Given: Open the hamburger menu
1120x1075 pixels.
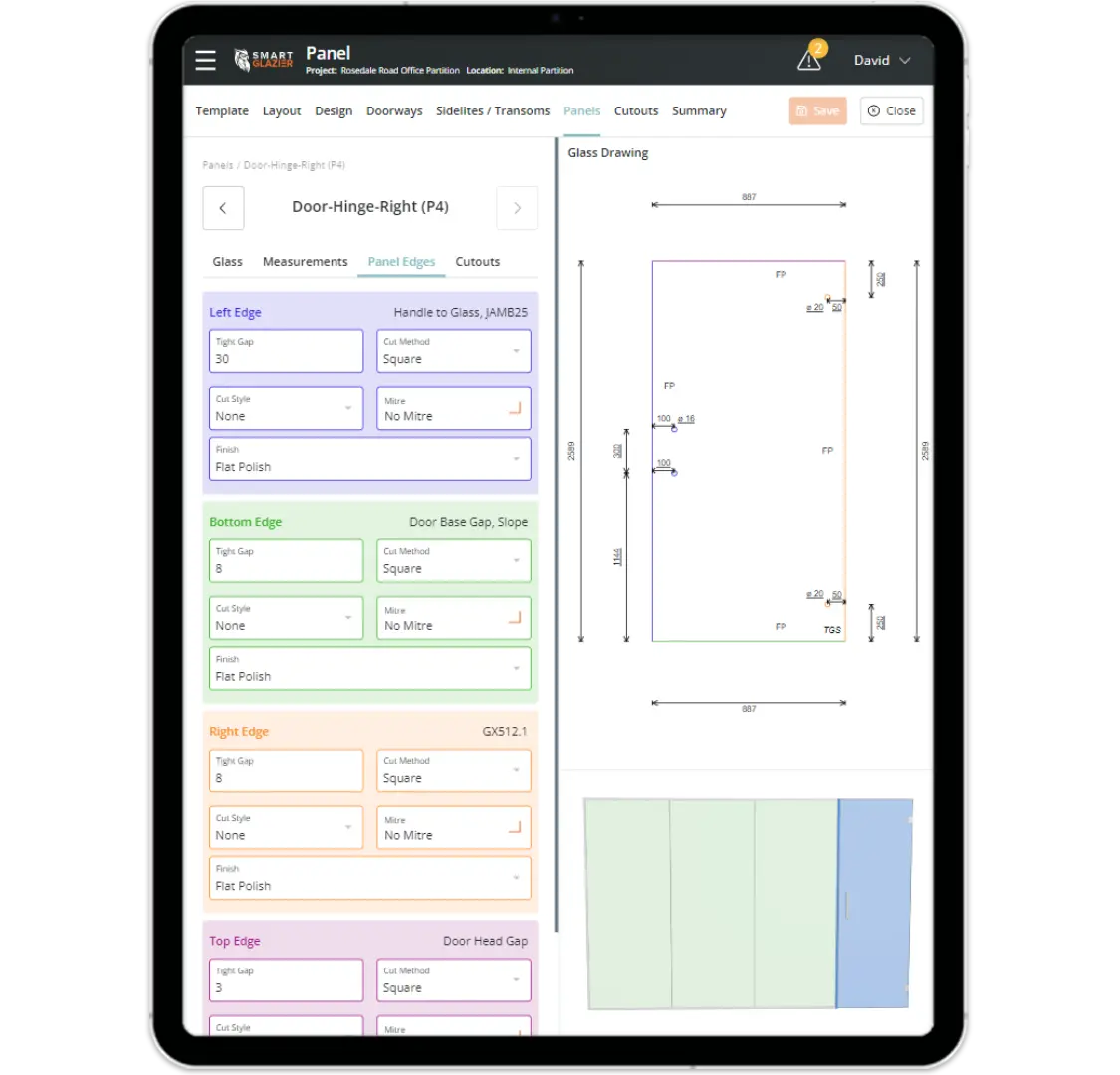Looking at the screenshot, I should (x=205, y=60).
